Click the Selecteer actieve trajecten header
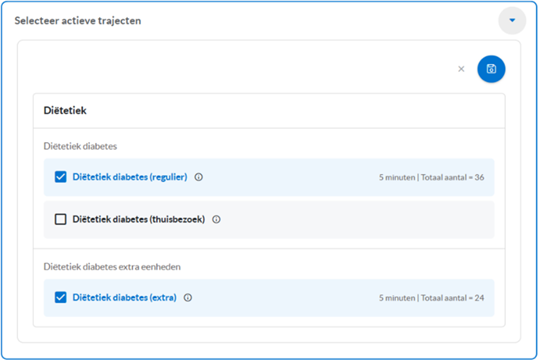540x360 pixels. click(x=78, y=21)
